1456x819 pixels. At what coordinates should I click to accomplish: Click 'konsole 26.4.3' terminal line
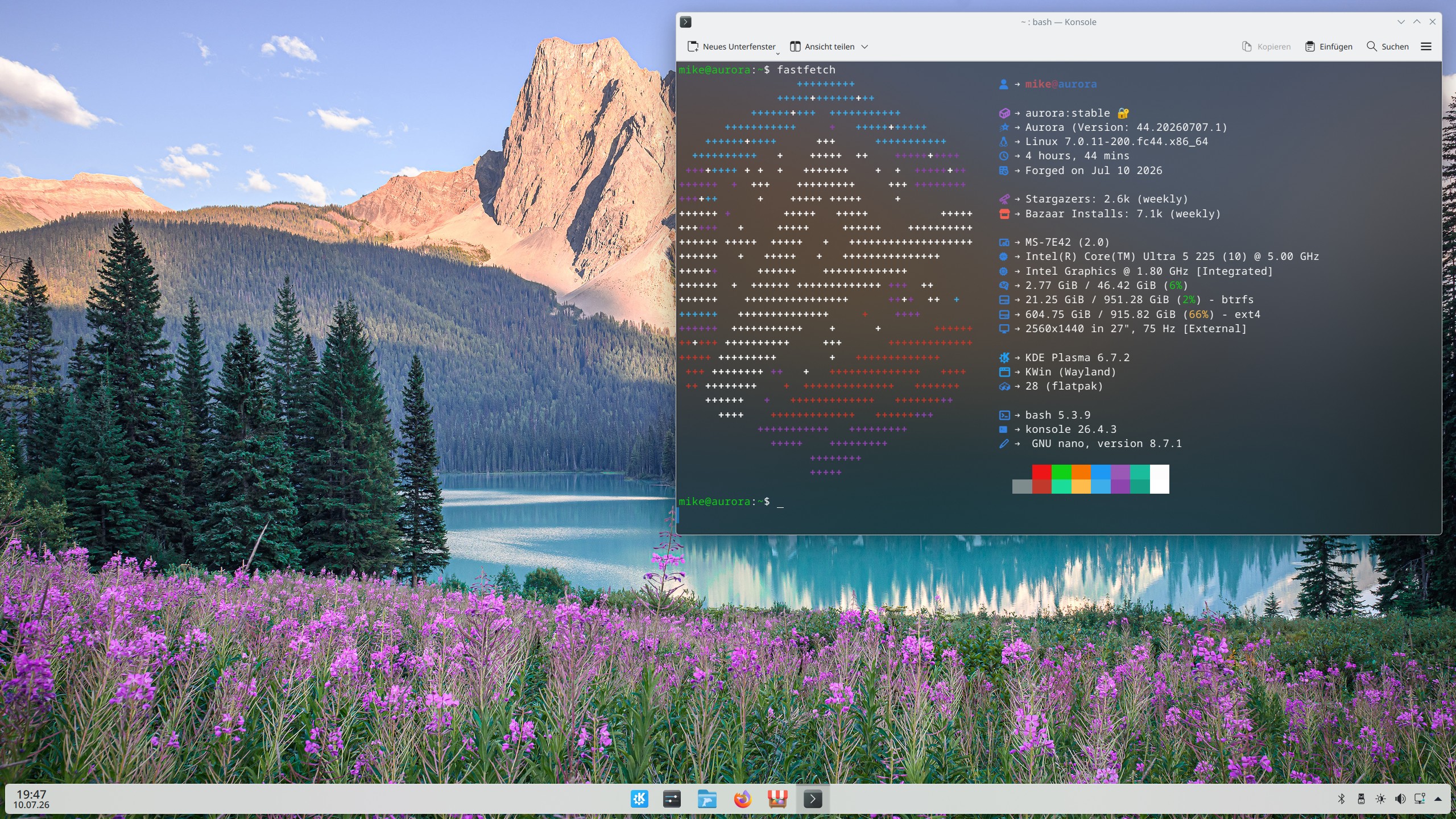point(1070,429)
